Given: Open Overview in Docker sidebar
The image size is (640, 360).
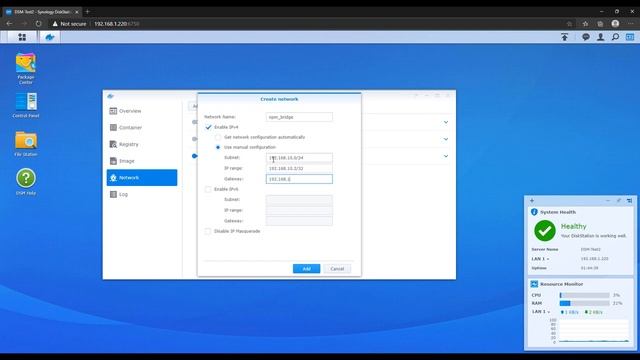Looking at the screenshot, I should [142, 111].
